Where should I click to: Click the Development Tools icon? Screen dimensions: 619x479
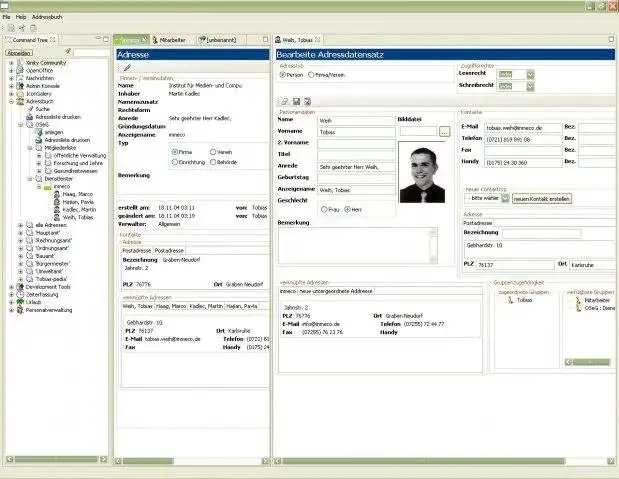pos(20,287)
